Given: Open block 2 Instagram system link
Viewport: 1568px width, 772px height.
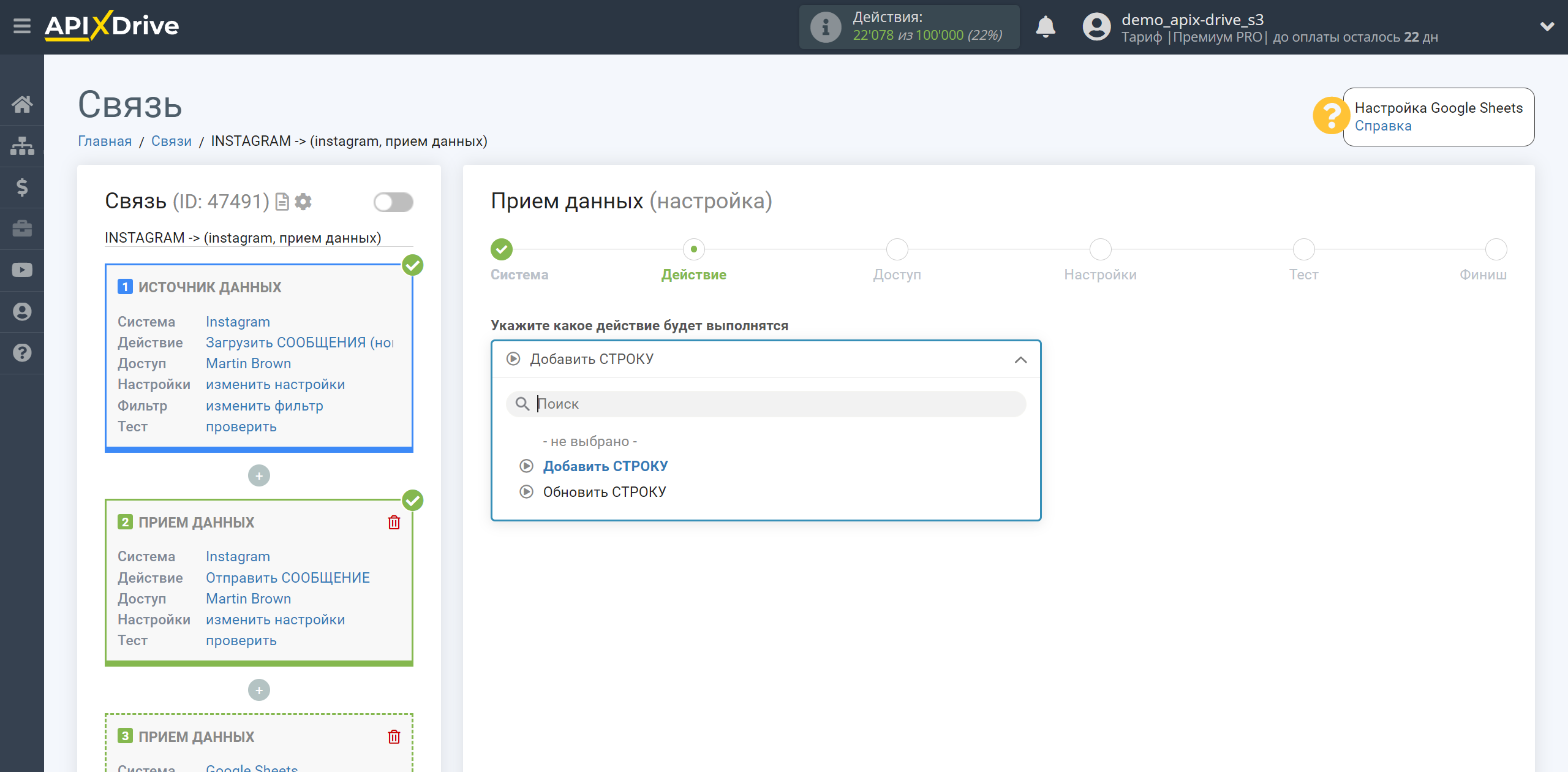Looking at the screenshot, I should point(238,557).
